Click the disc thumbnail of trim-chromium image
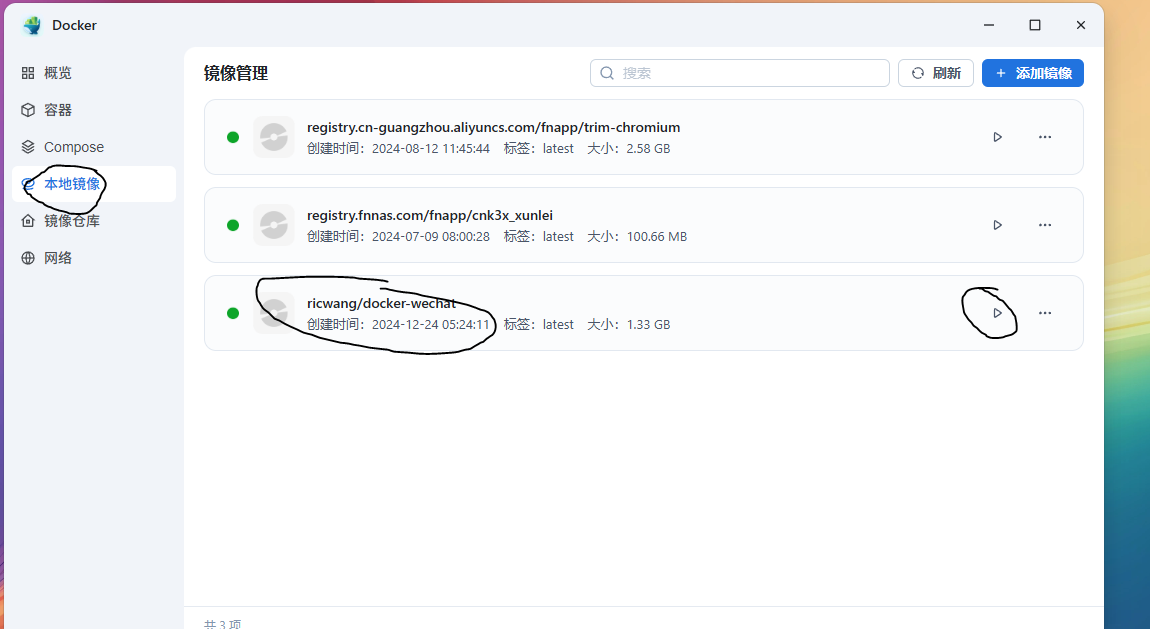The image size is (1150, 629). click(x=274, y=137)
